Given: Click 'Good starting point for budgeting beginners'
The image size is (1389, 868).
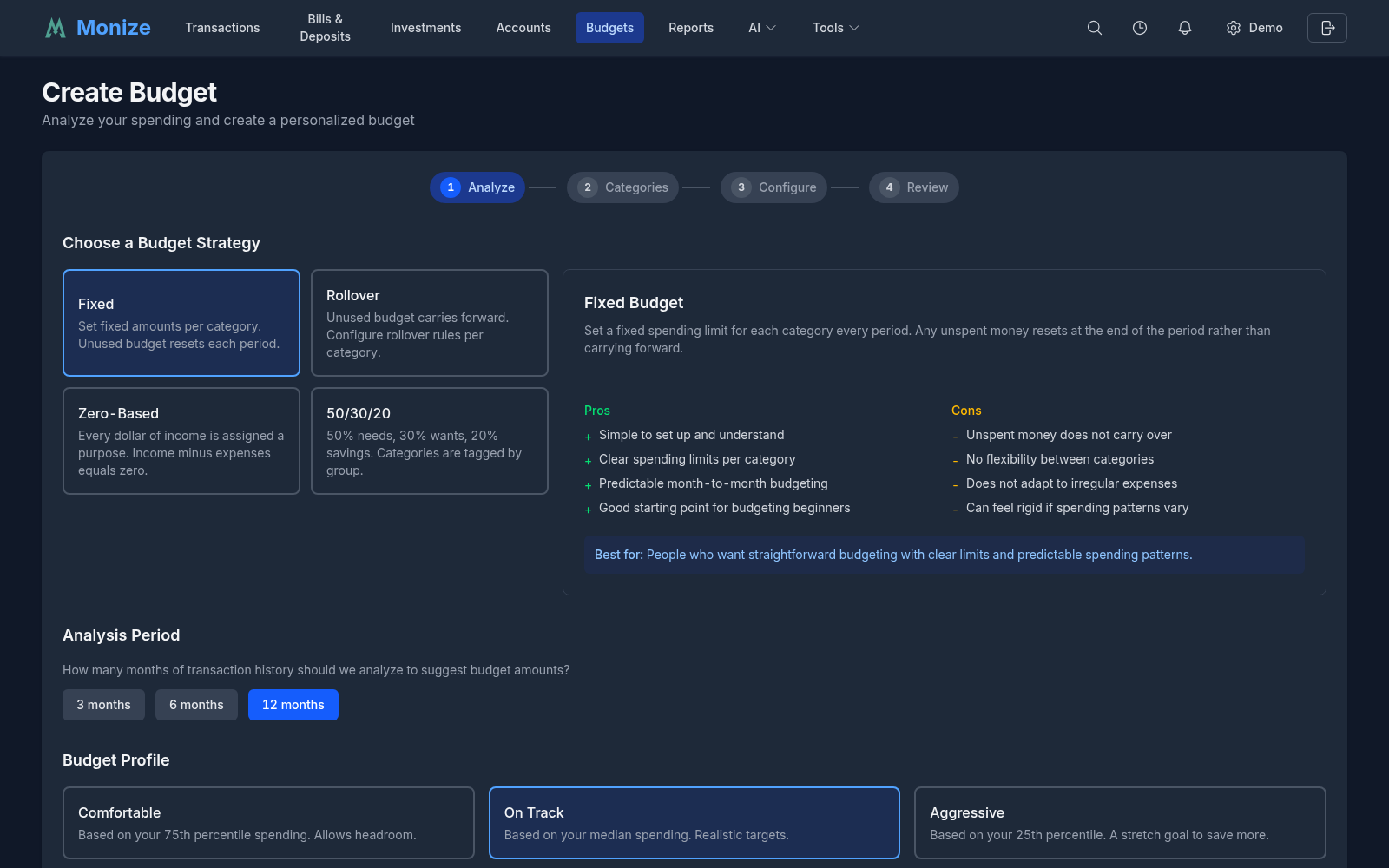Looking at the screenshot, I should point(724,508).
